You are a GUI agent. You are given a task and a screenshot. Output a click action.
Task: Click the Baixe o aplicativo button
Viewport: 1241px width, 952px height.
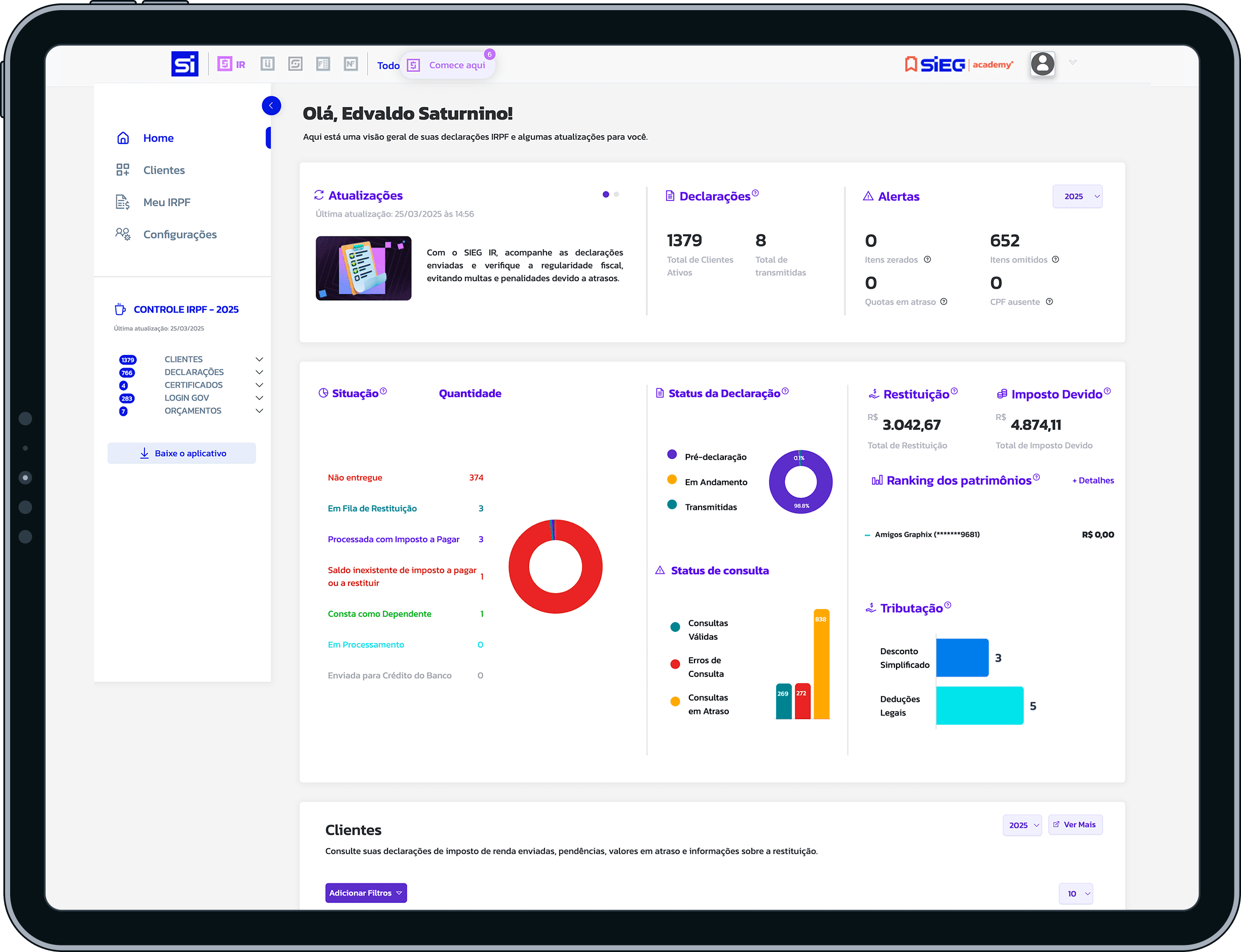click(x=182, y=453)
